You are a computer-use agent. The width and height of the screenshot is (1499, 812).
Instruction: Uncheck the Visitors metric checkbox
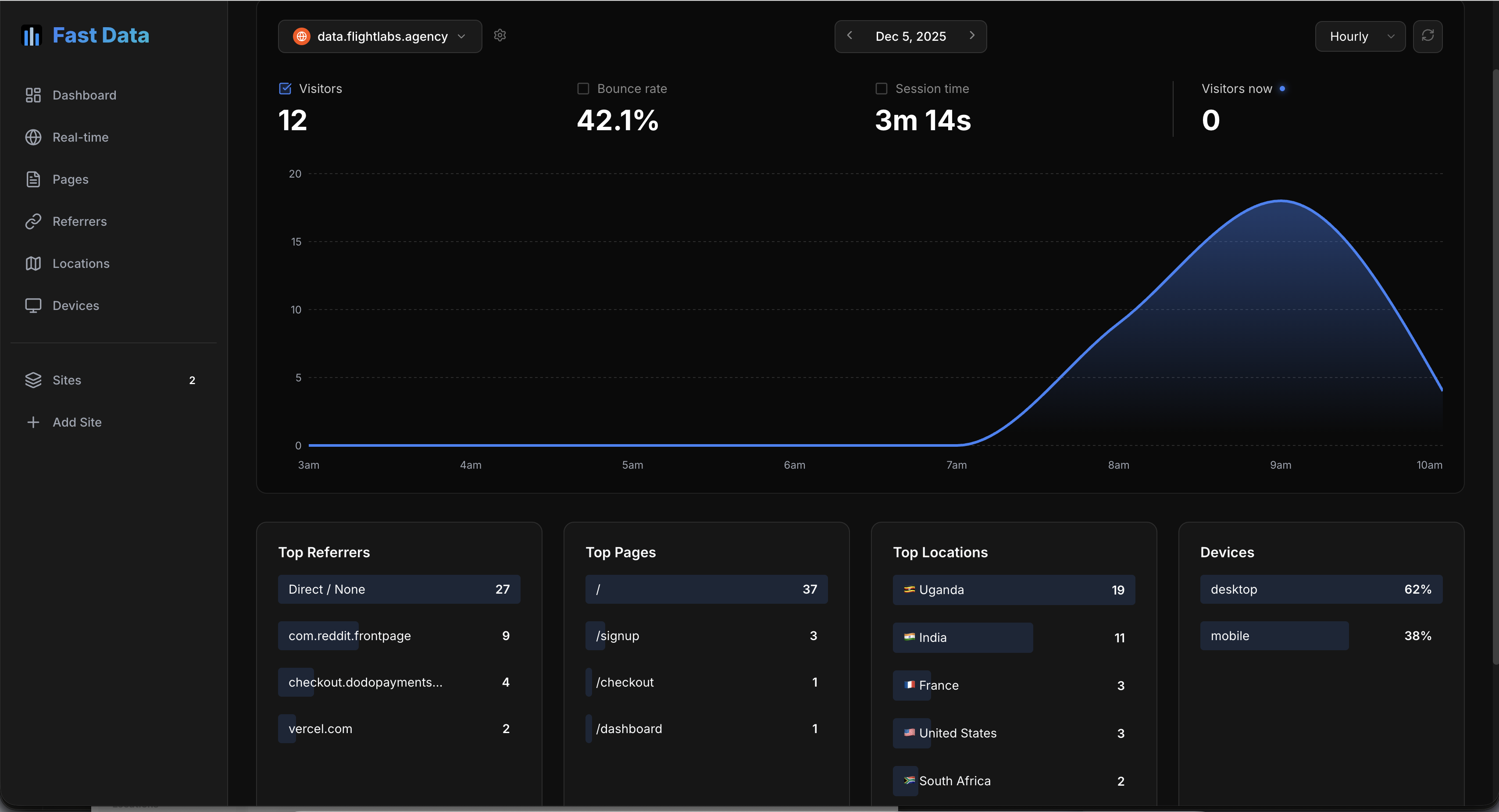point(285,88)
